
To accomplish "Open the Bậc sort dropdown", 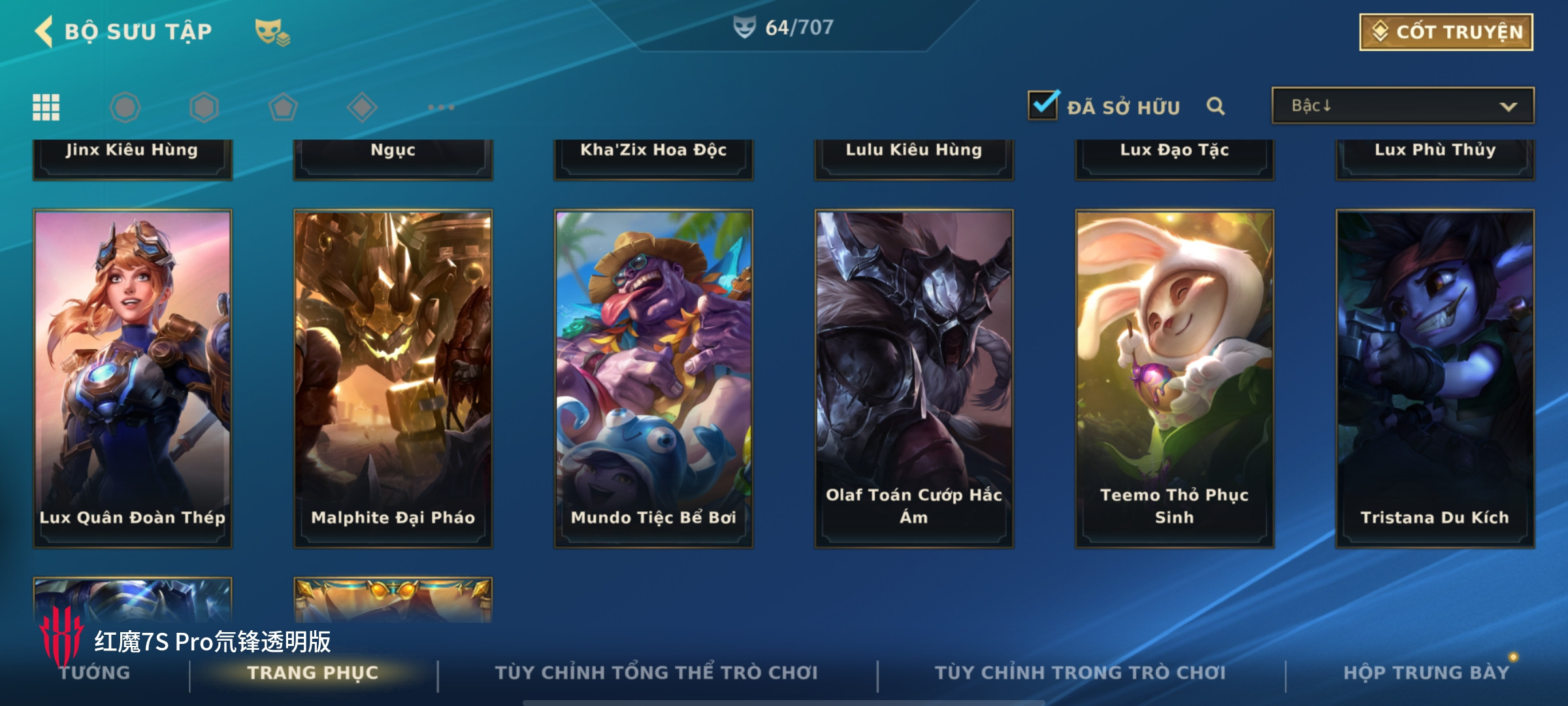I will pos(1403,105).
